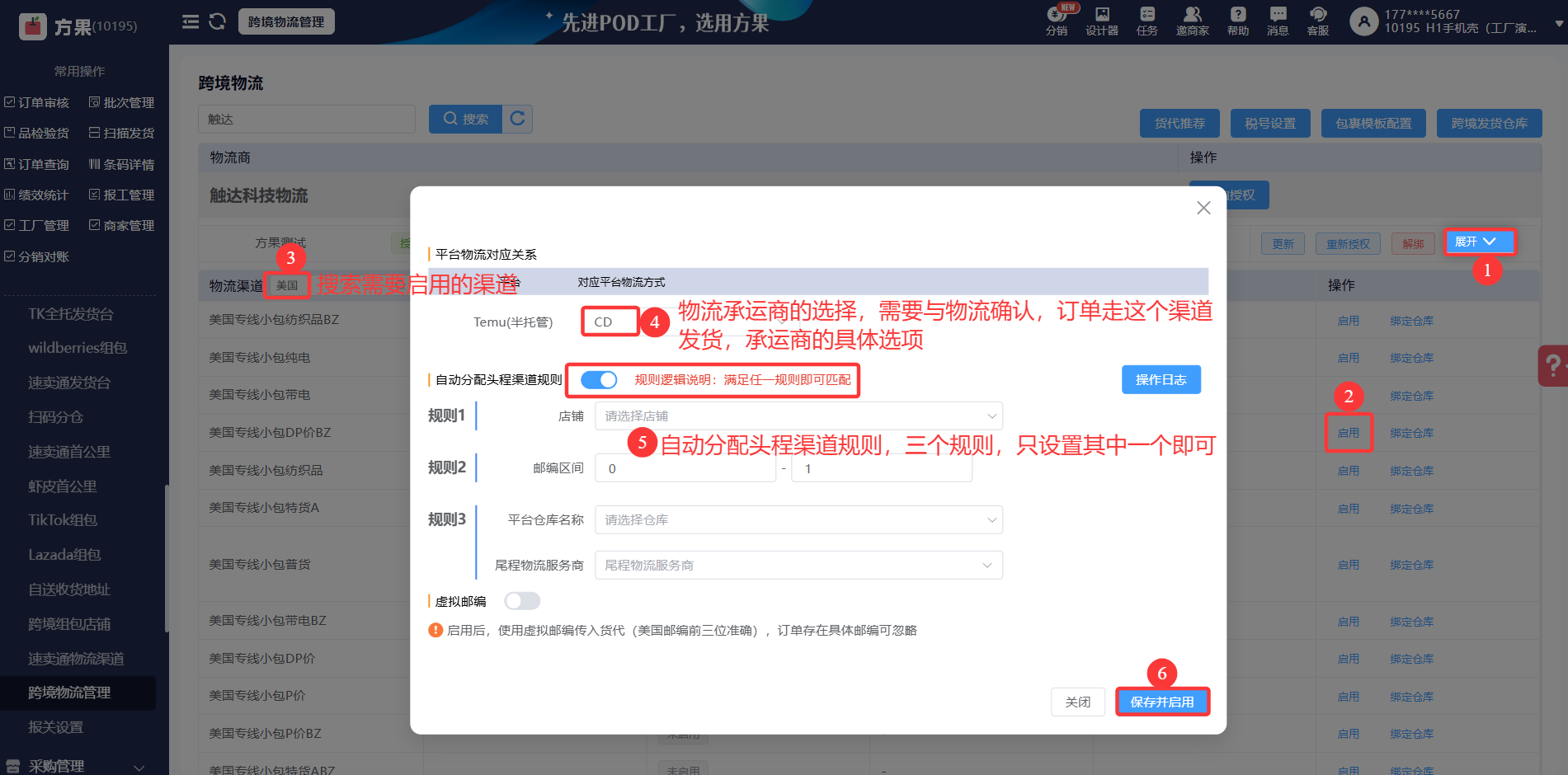Image resolution: width=1568 pixels, height=775 pixels.
Task: Click the 方果 logo icon
Action: point(33,26)
